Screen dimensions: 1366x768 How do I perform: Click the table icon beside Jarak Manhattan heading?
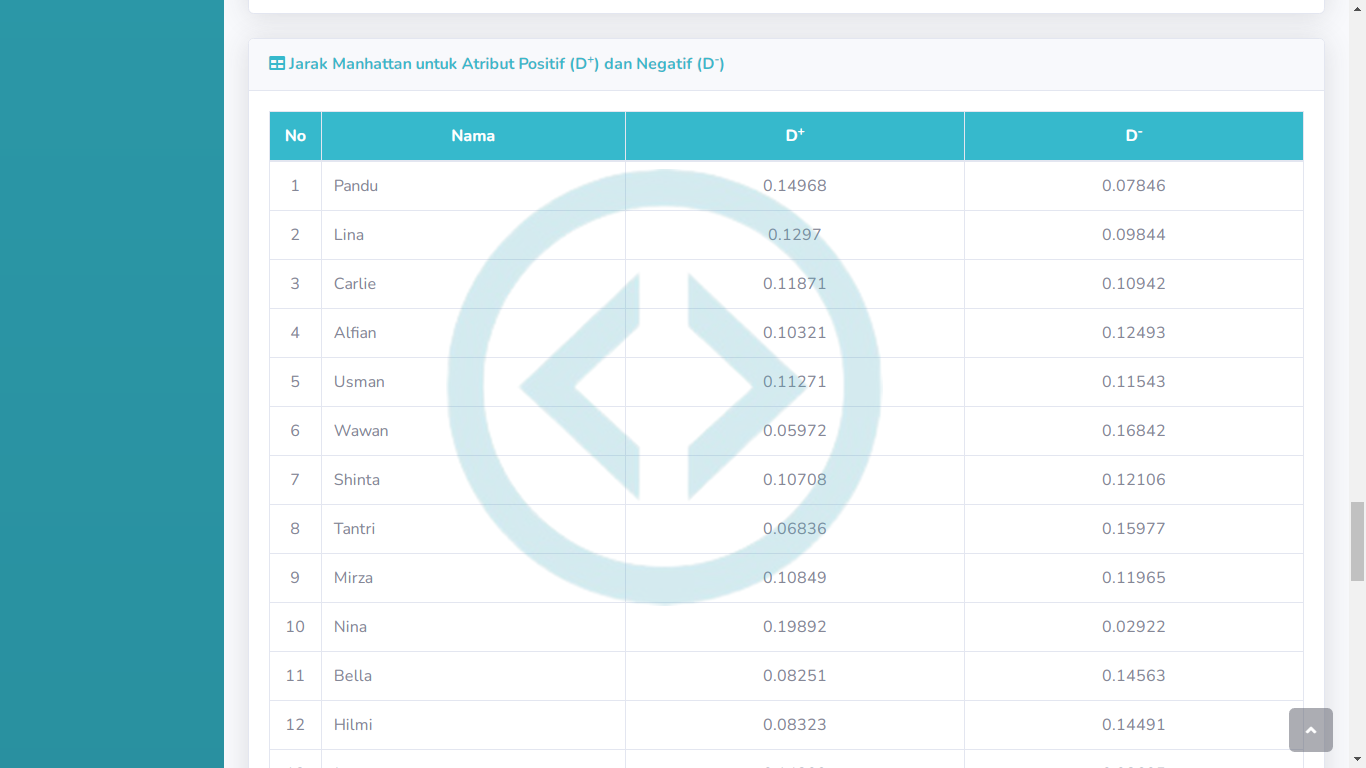click(x=277, y=64)
